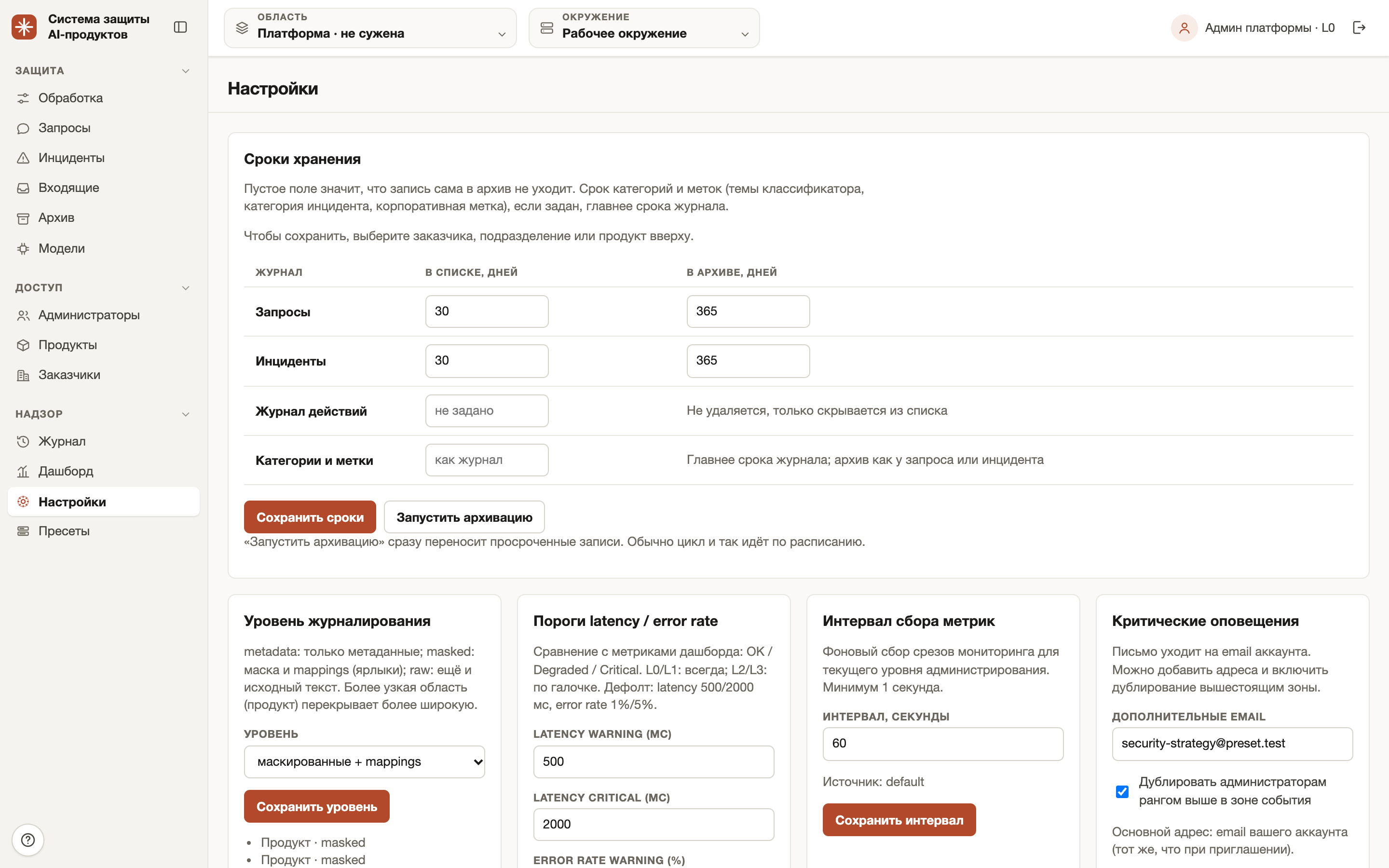Click the Запросы chat bubble icon

pos(23,128)
